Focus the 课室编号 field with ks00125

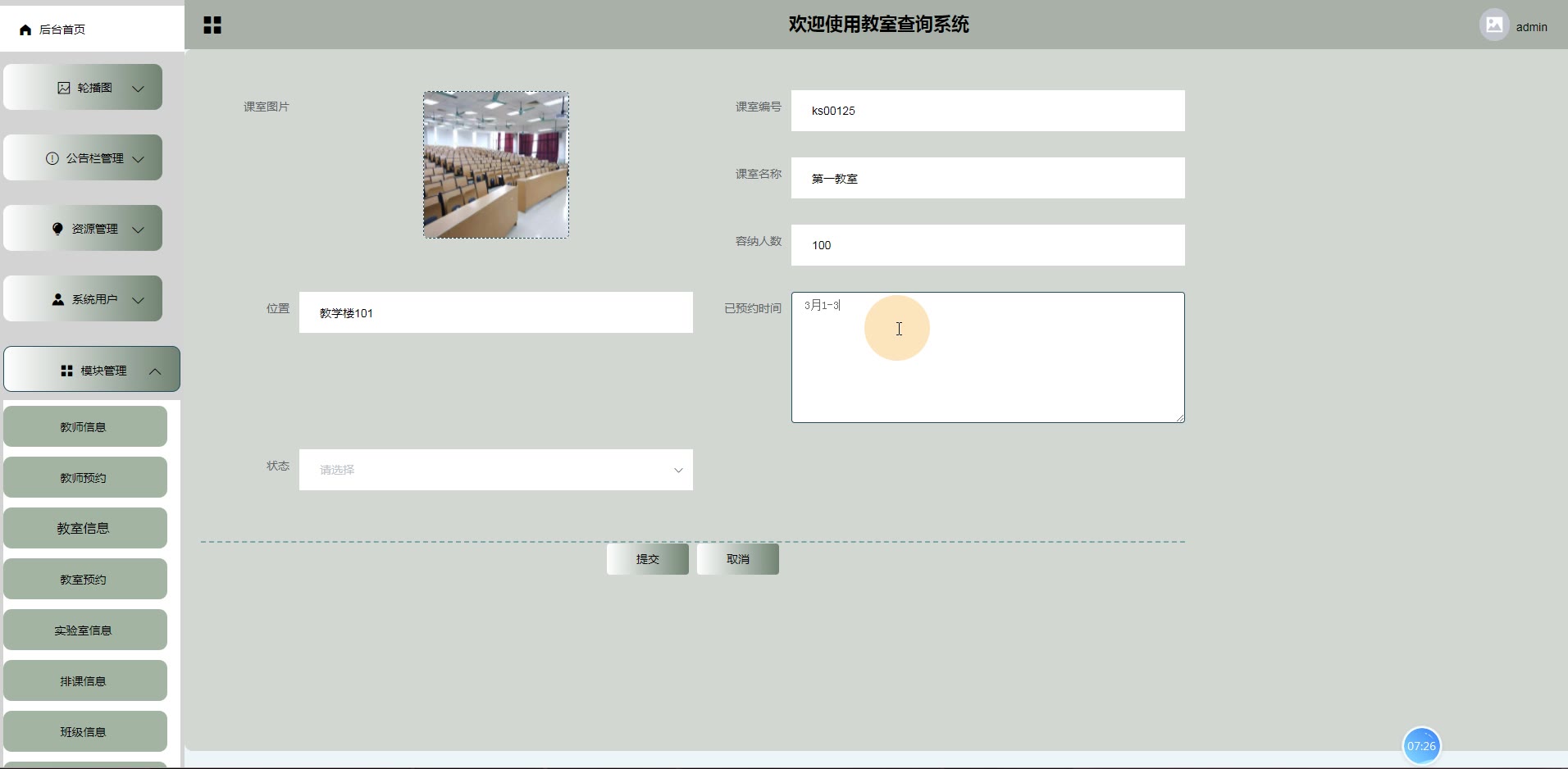coord(988,111)
